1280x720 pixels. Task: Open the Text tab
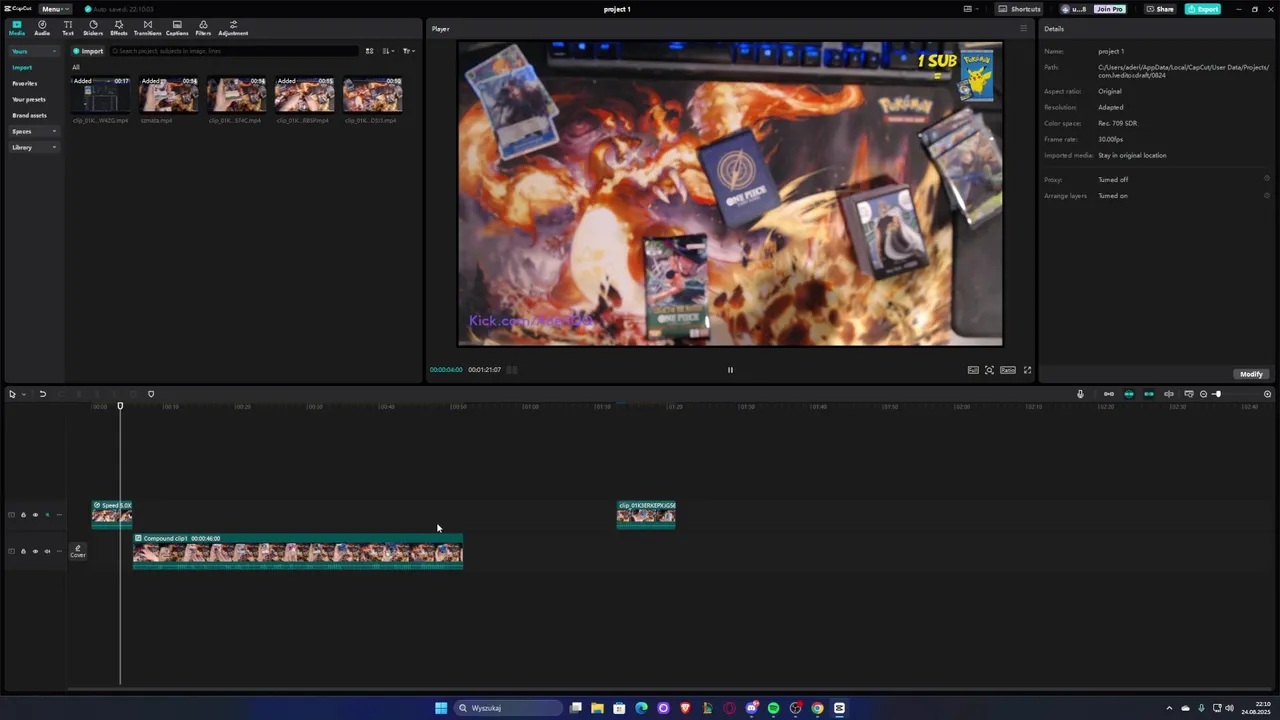coord(68,28)
